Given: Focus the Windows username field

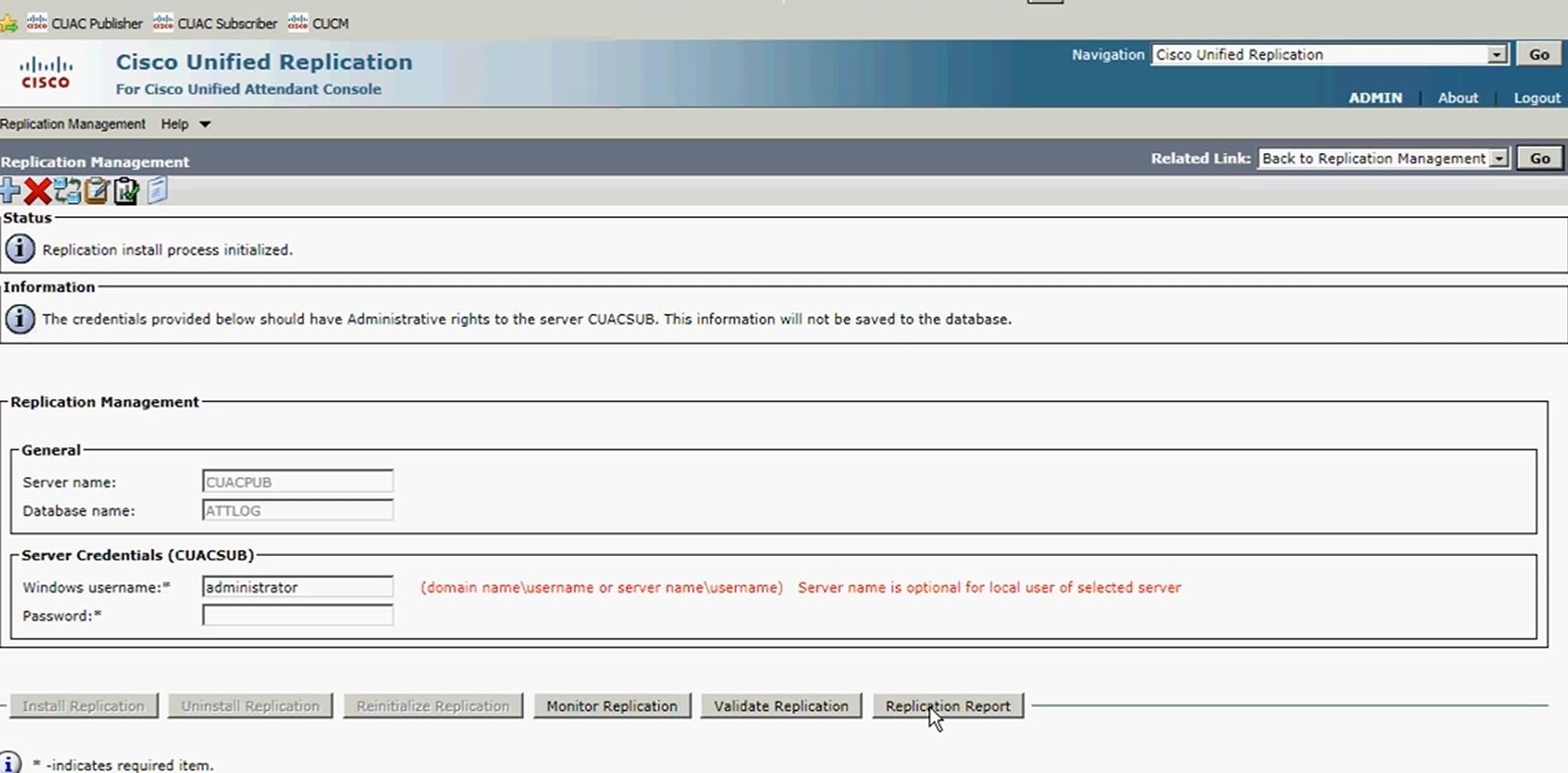Looking at the screenshot, I should [x=297, y=587].
